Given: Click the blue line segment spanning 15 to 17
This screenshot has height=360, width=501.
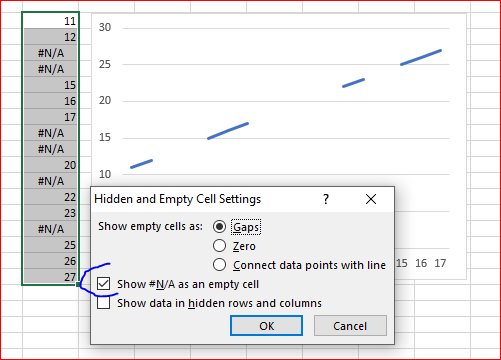Looking at the screenshot, I should (228, 131).
